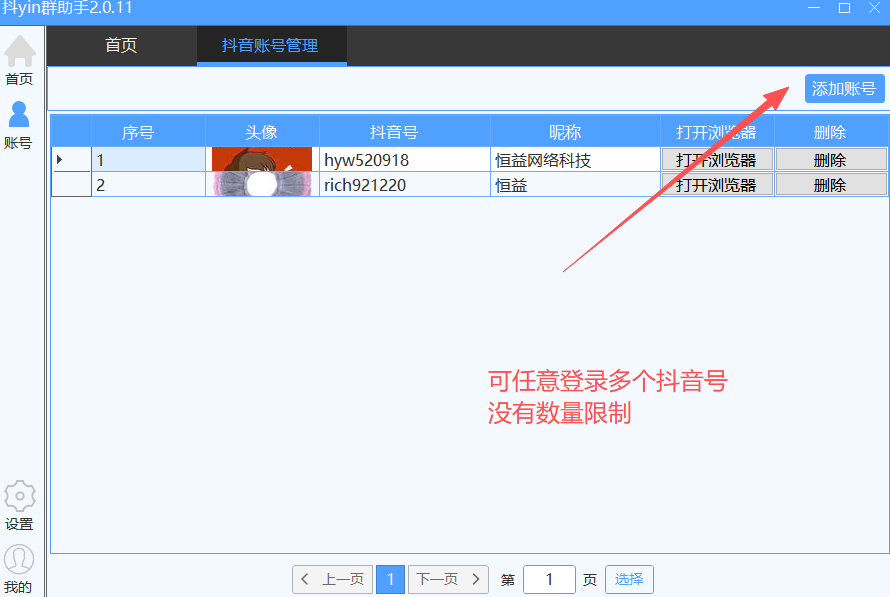Screen dimensions: 890x597
Task: Select nickname cell 恒益 in row 2
Action: 575,184
